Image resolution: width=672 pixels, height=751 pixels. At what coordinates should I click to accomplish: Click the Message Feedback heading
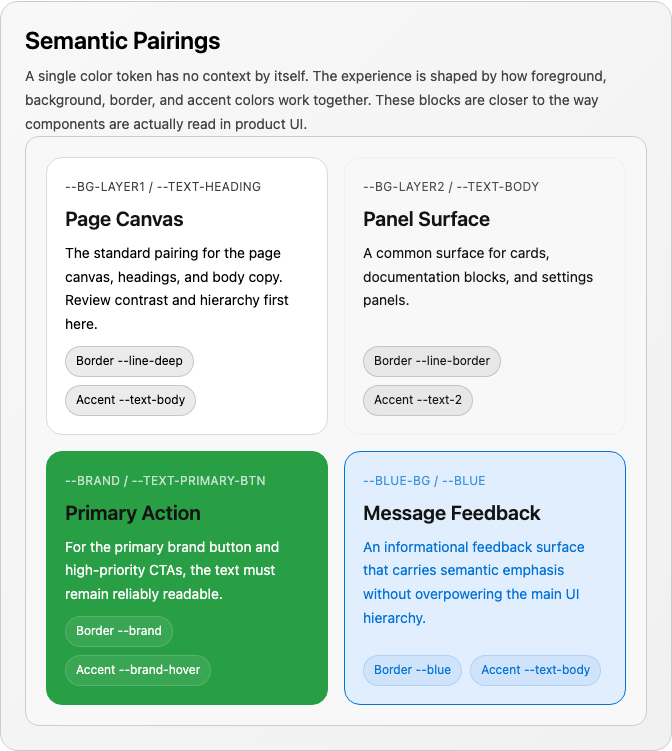tap(452, 513)
